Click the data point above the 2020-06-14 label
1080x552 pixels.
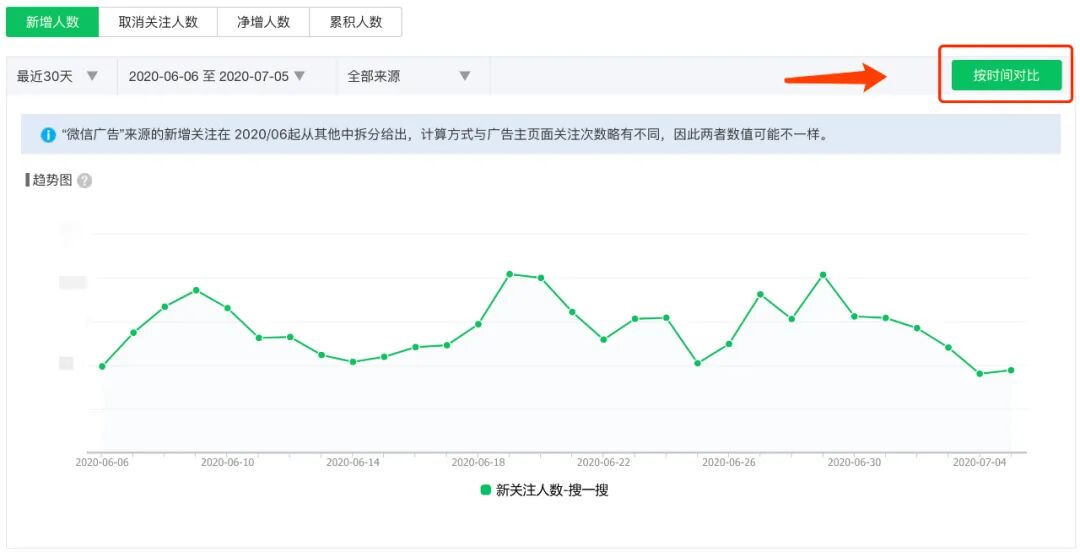(x=353, y=362)
